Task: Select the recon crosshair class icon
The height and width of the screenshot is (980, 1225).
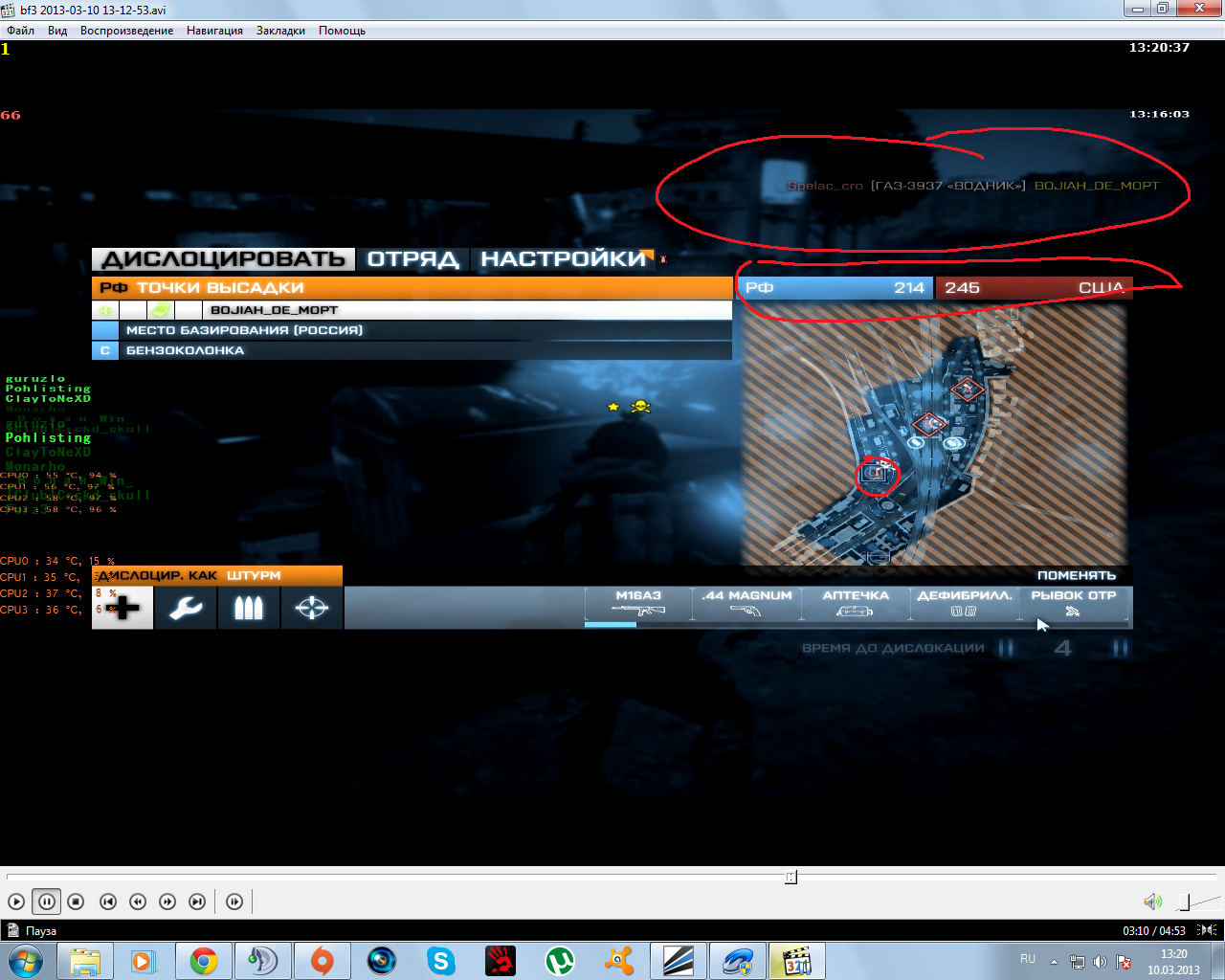Action: (312, 608)
